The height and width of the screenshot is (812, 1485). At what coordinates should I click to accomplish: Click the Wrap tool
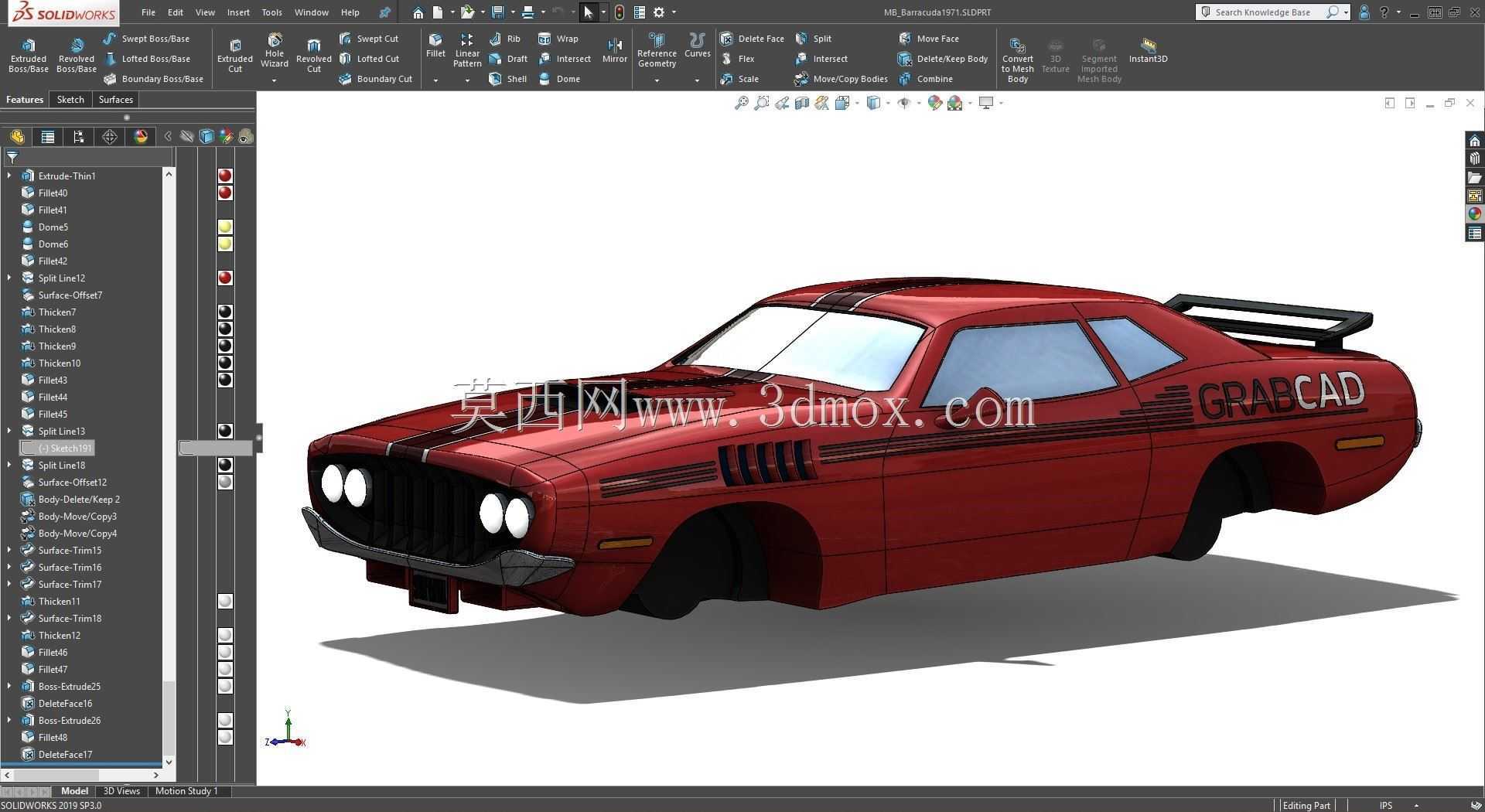558,39
